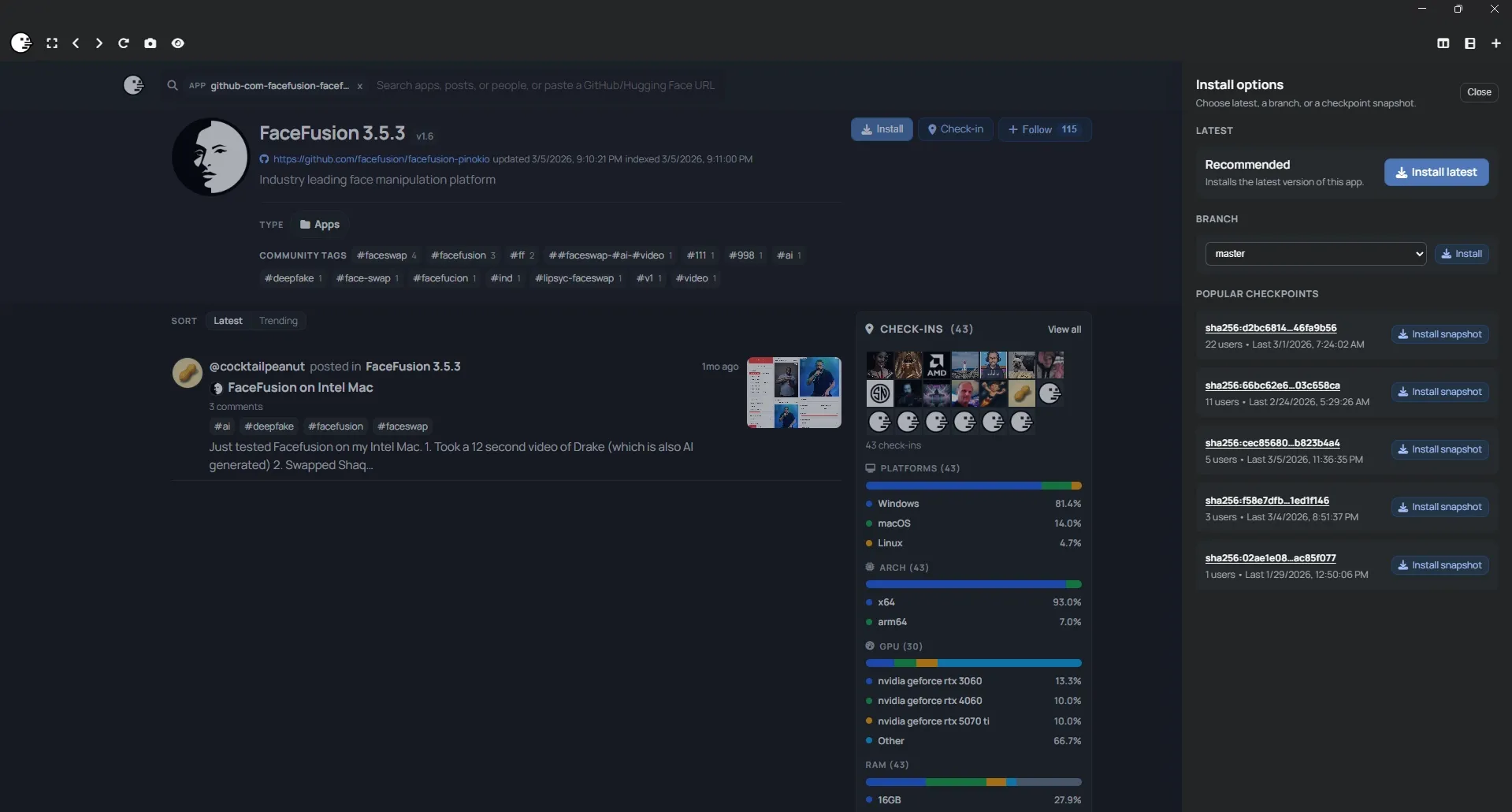Switch sort to Latest
The width and height of the screenshot is (1512, 812).
[228, 321]
